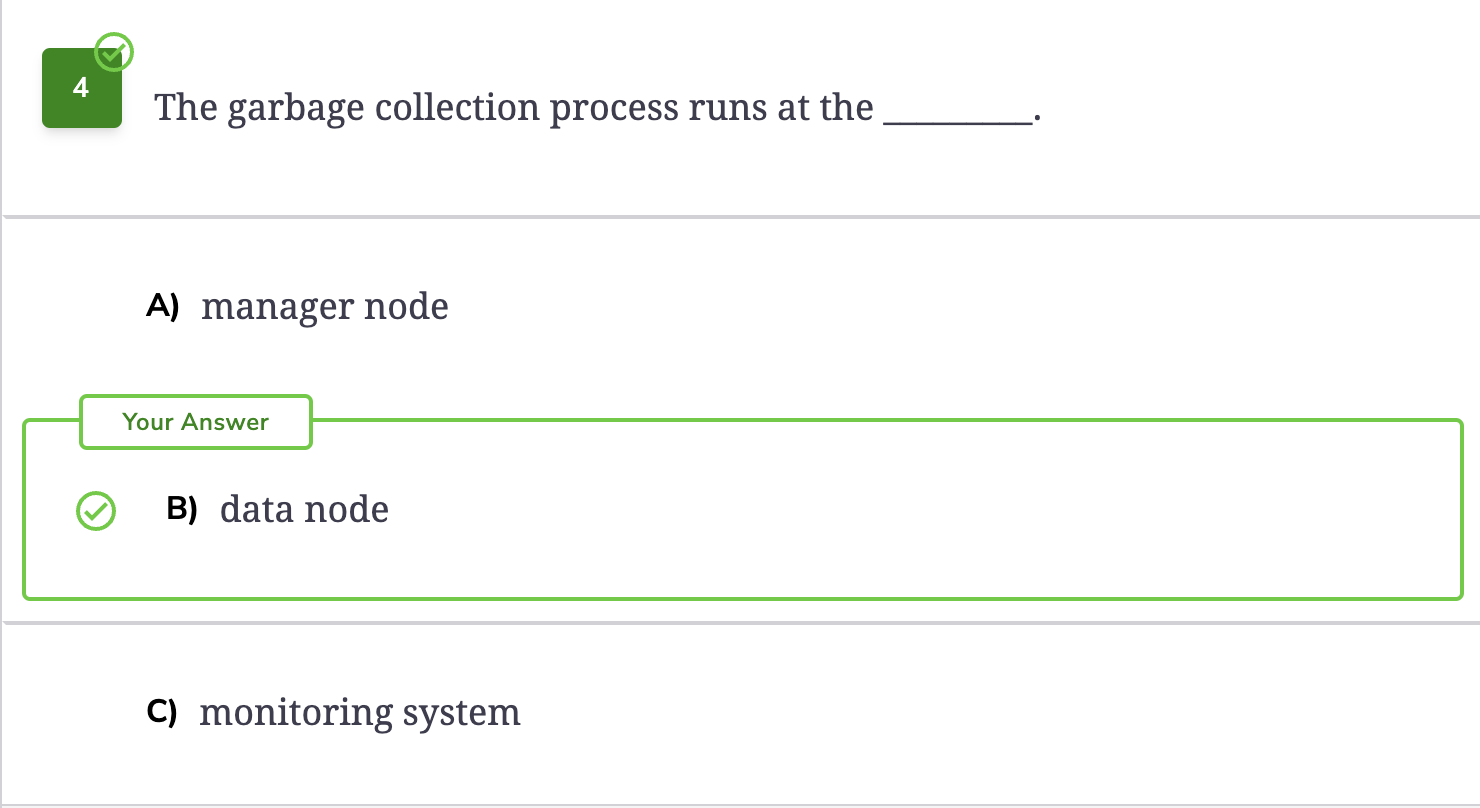Click the green check circle beside data node

[96, 511]
